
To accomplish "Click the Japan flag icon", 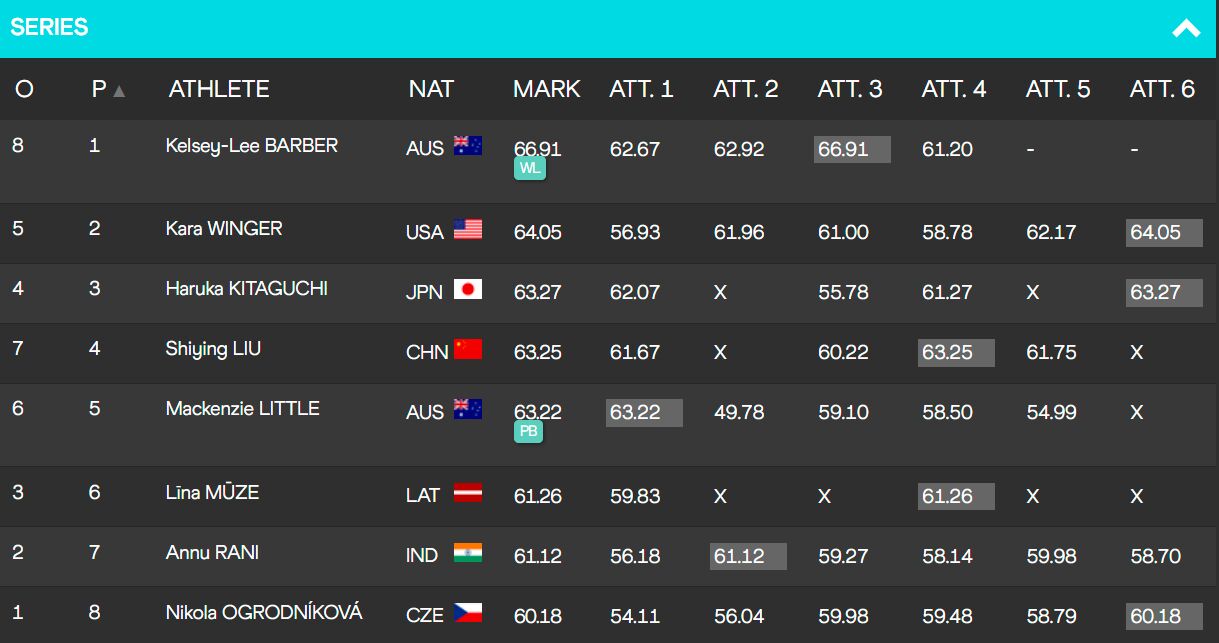I will [468, 290].
